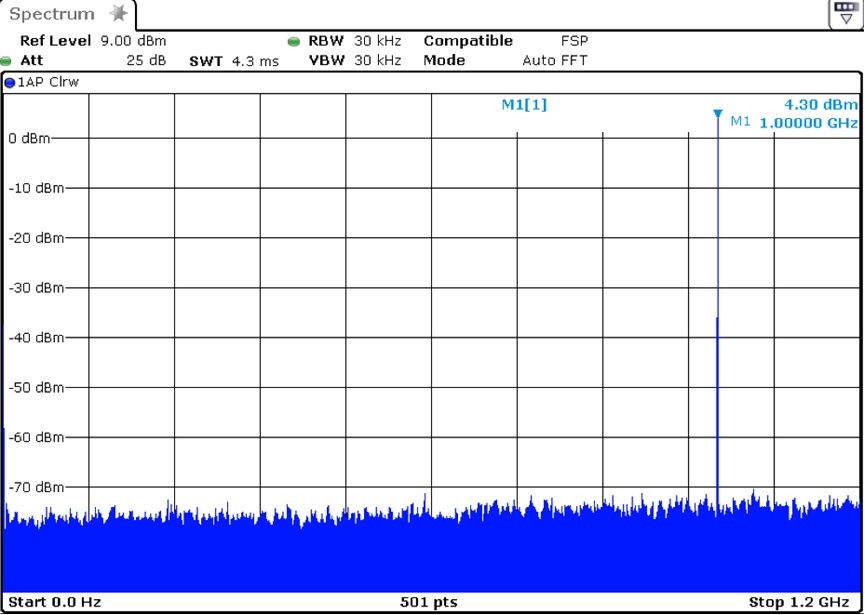Click the RBW 30 kHz value
Screen dimensions: 865x615
click(377, 41)
